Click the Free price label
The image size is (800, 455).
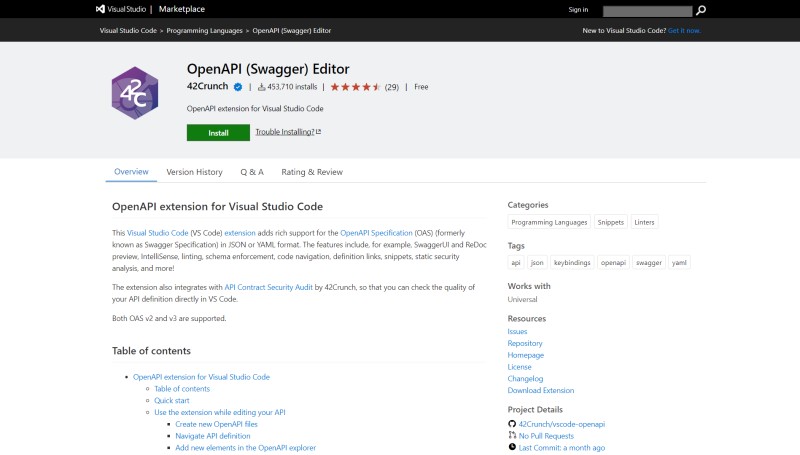(x=421, y=87)
